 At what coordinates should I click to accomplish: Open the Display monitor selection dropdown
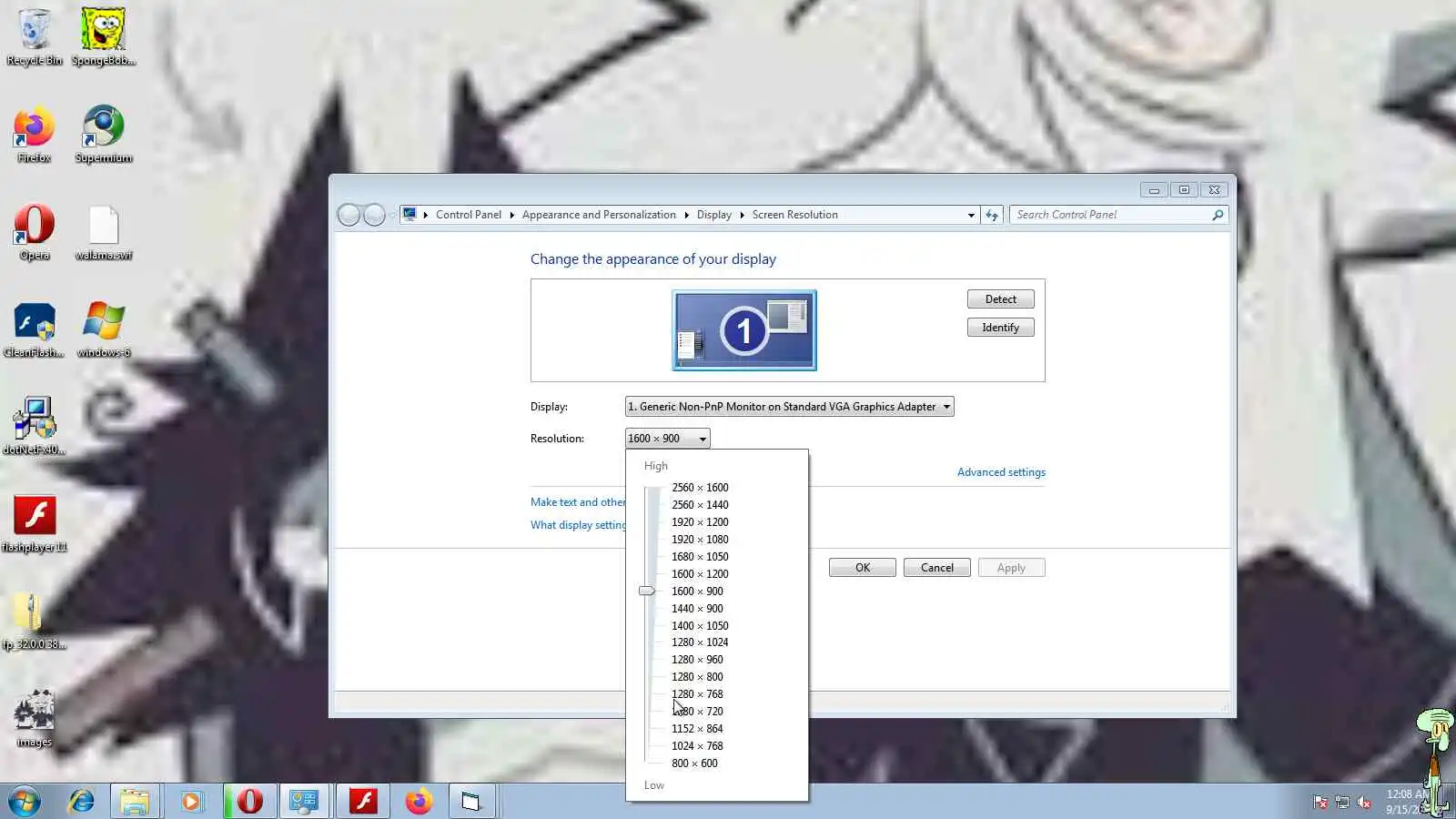(790, 407)
